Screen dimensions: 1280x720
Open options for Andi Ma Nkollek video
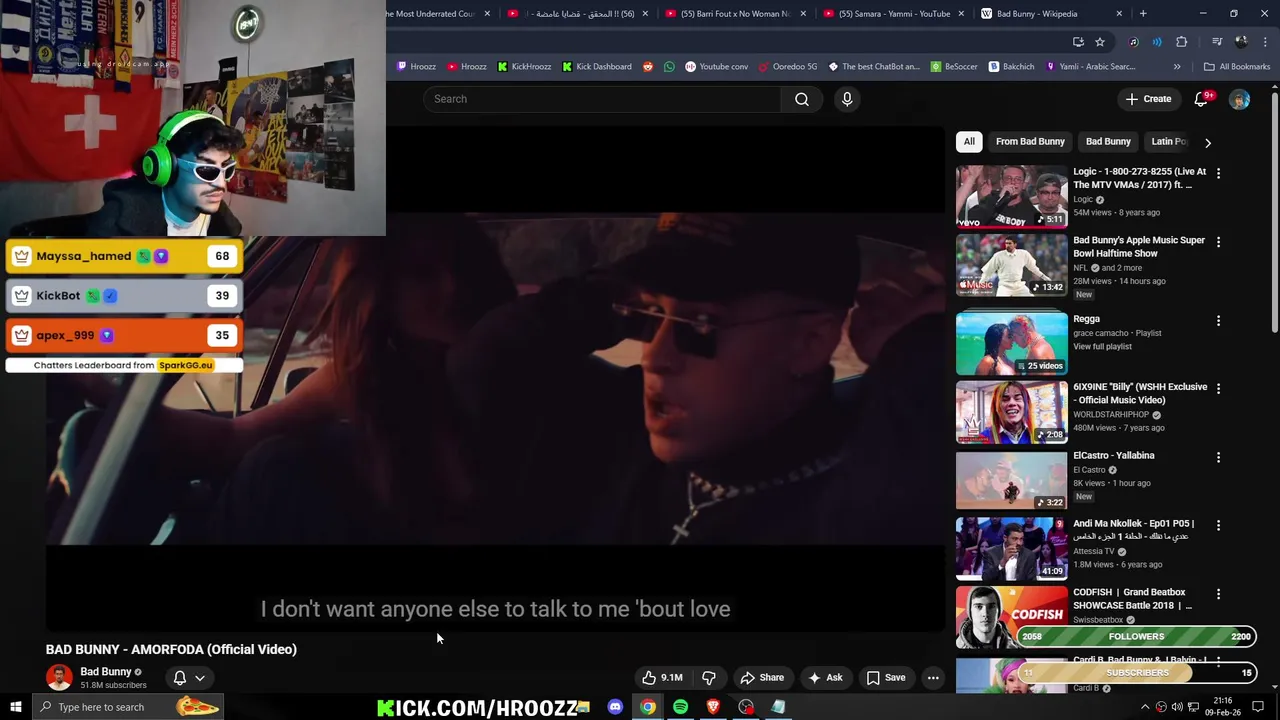(1218, 526)
